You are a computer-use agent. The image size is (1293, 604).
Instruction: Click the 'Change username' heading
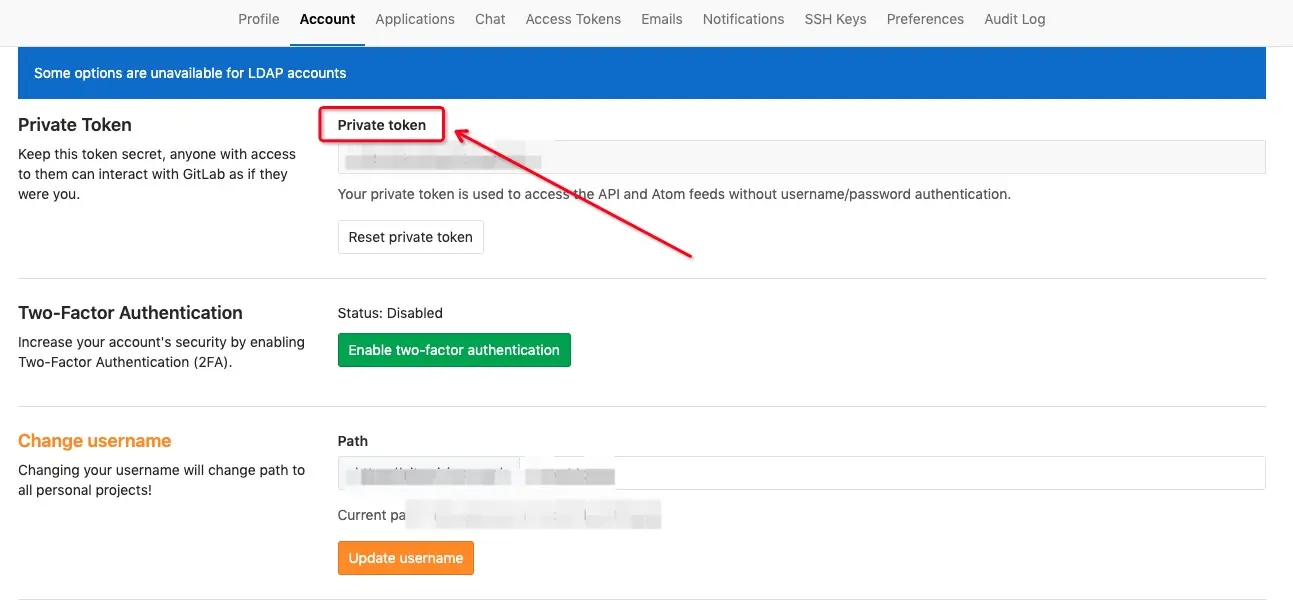click(95, 441)
